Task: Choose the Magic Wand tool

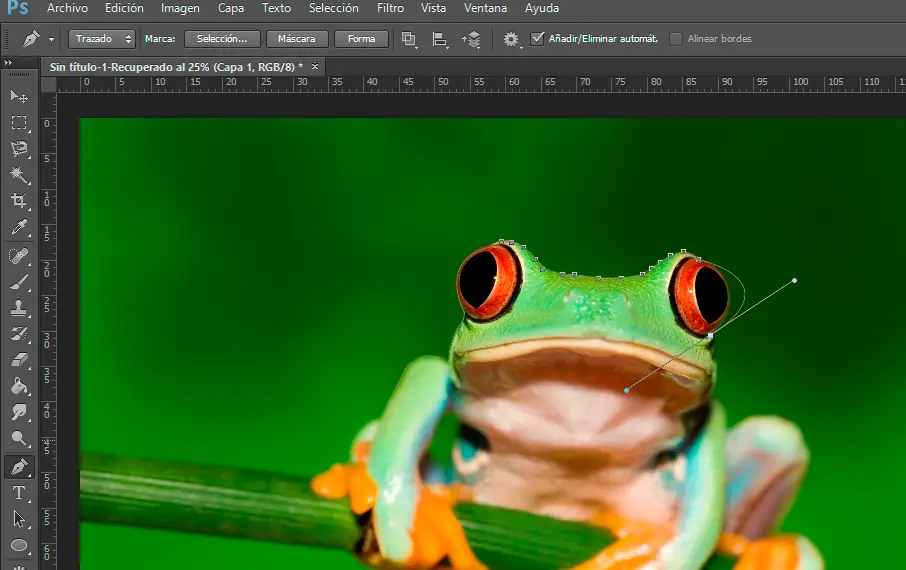Action: pyautogui.click(x=18, y=175)
